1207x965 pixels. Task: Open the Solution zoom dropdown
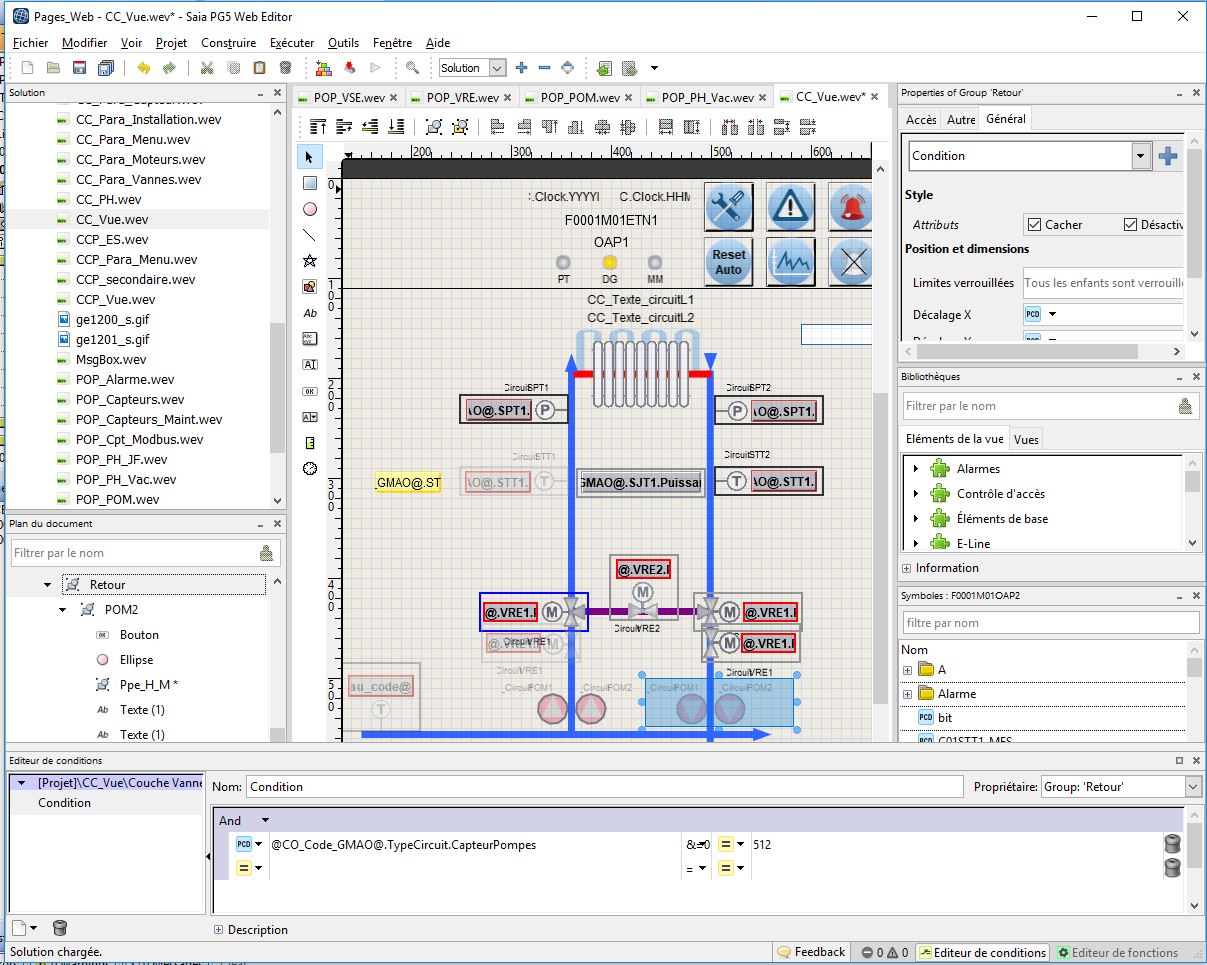[x=497, y=68]
